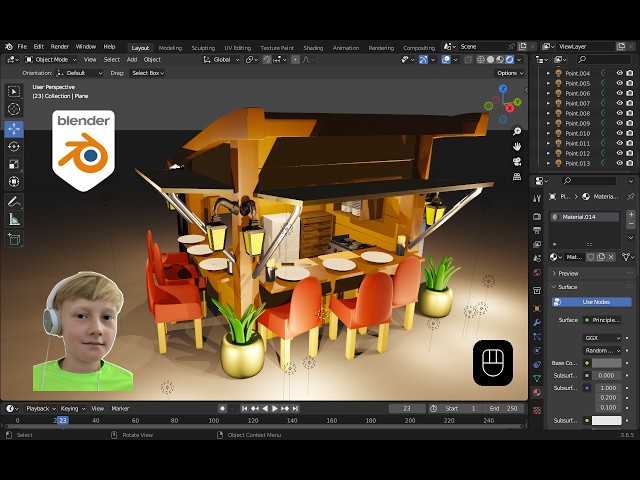Select the Material.014 slot

(x=584, y=217)
